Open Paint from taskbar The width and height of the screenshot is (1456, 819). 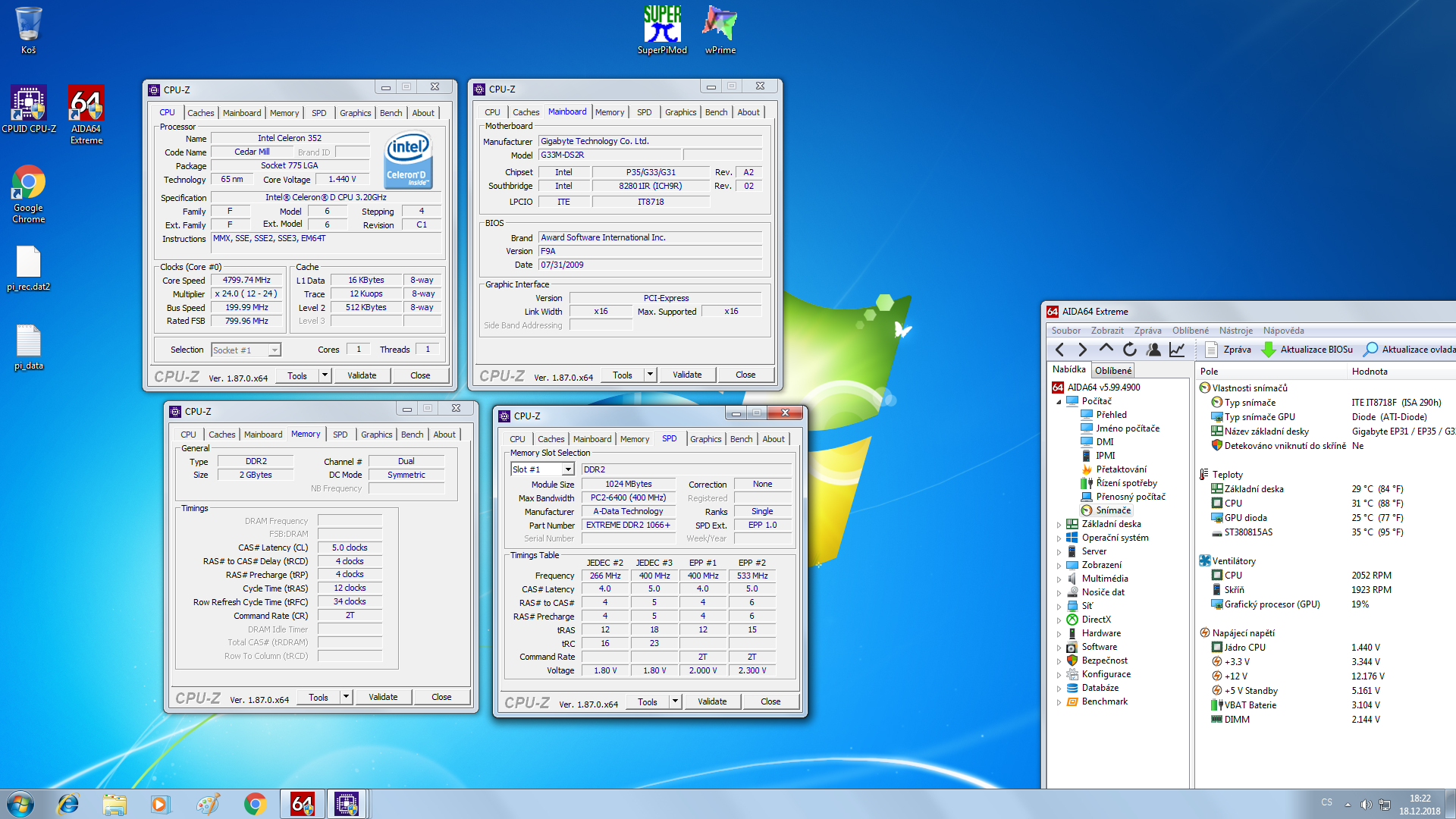click(x=207, y=804)
